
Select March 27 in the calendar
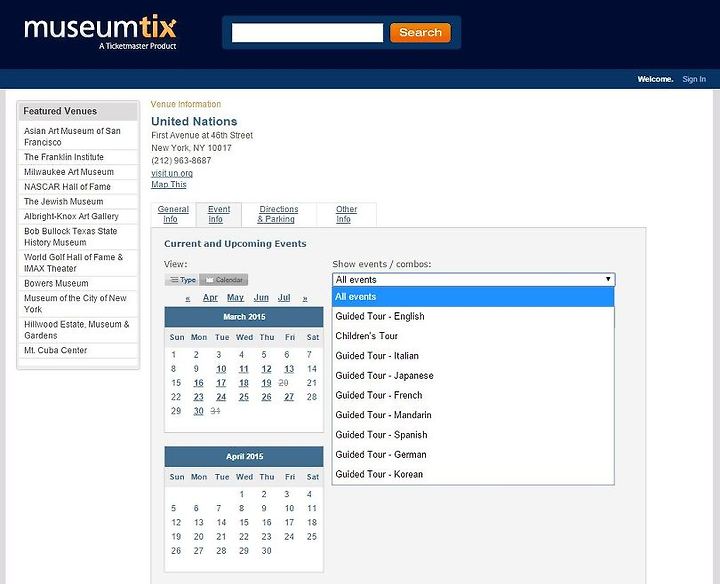(289, 397)
